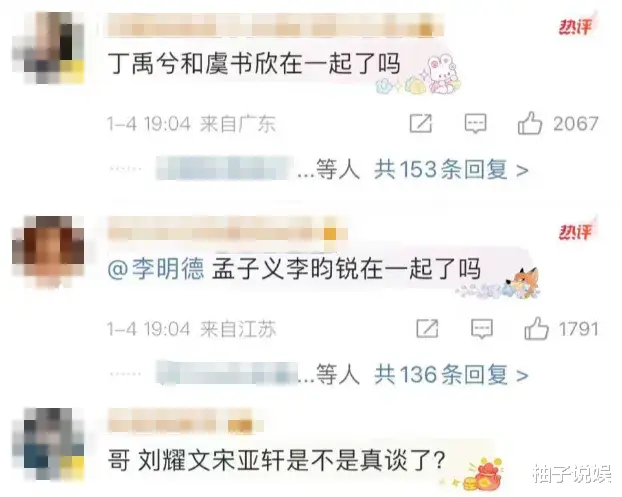Open reply box for the 江苏 comment
The height and width of the screenshot is (497, 622).
pos(482,329)
